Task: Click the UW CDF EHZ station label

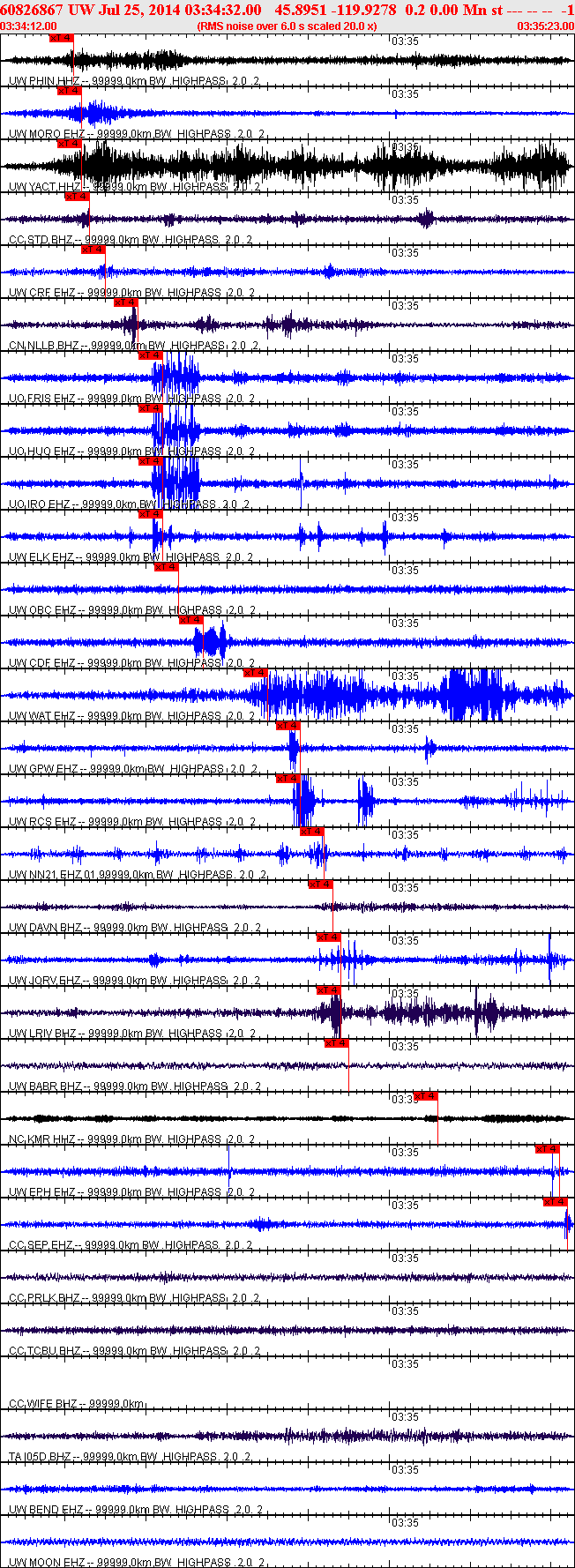Action: click(x=132, y=663)
